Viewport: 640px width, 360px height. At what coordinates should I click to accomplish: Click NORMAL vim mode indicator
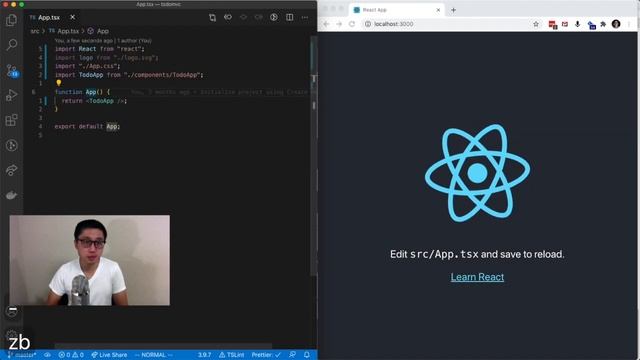point(153,355)
